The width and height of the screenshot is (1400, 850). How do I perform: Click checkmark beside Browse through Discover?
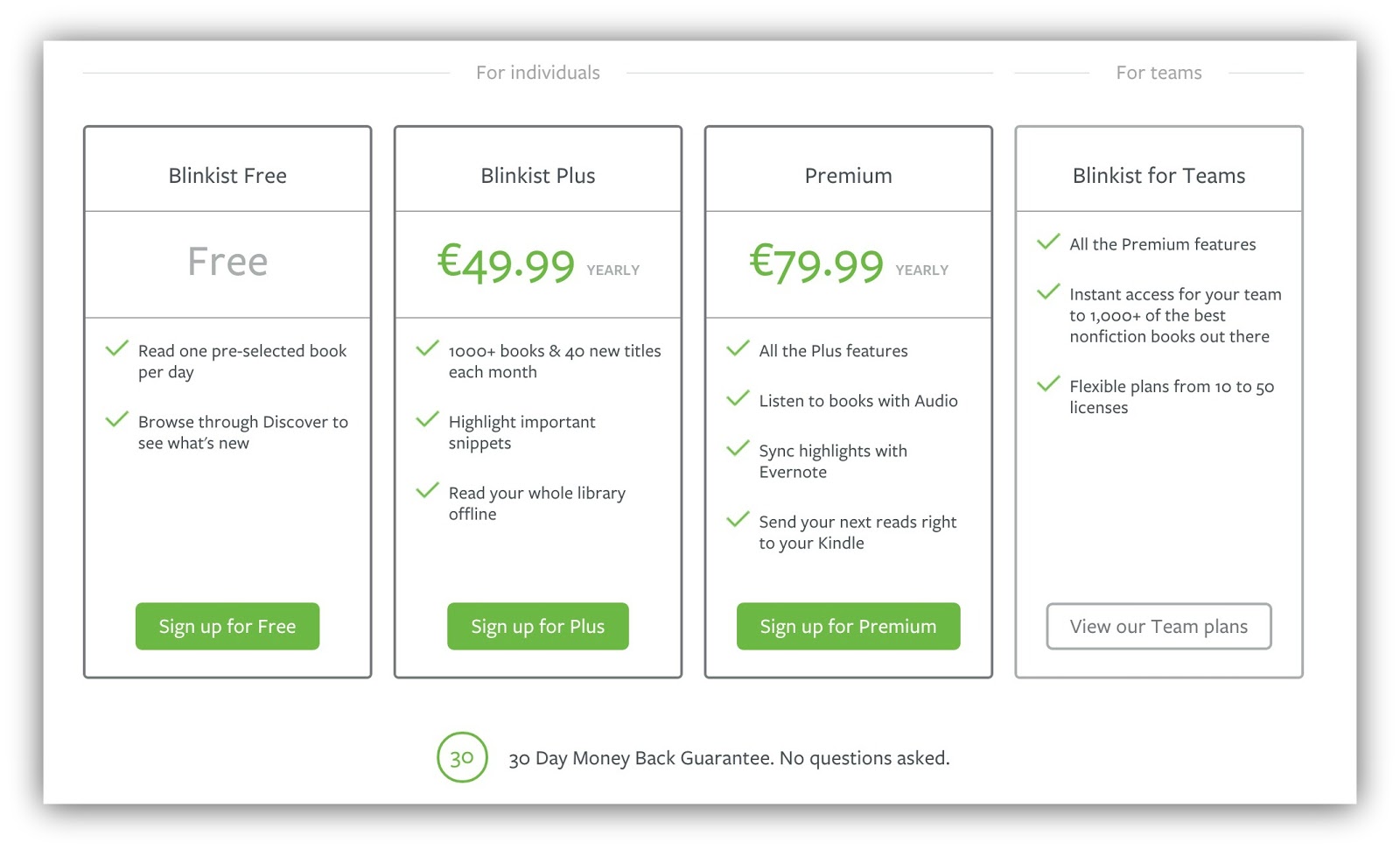117,419
